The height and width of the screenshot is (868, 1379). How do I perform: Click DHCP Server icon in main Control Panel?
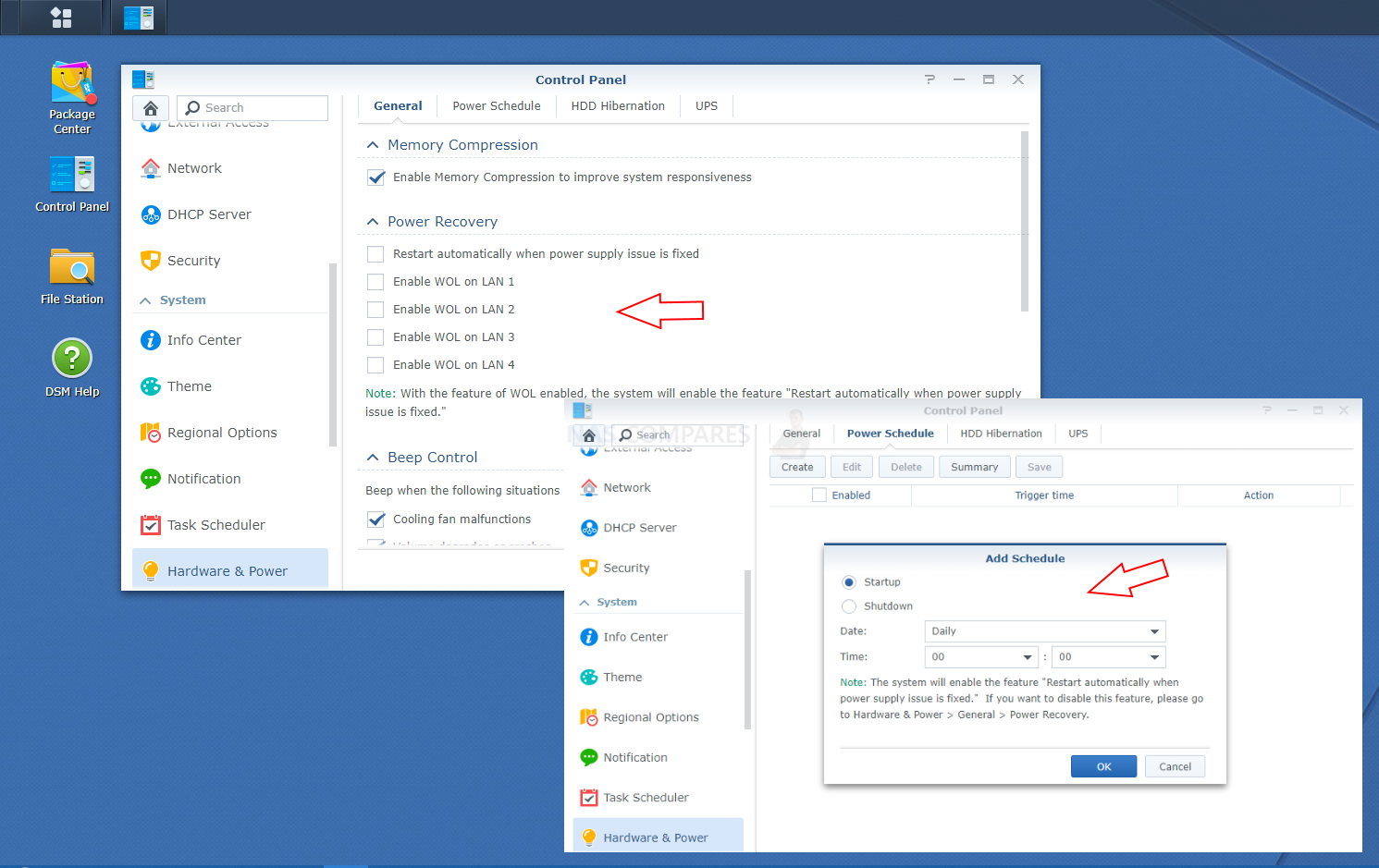click(x=151, y=214)
